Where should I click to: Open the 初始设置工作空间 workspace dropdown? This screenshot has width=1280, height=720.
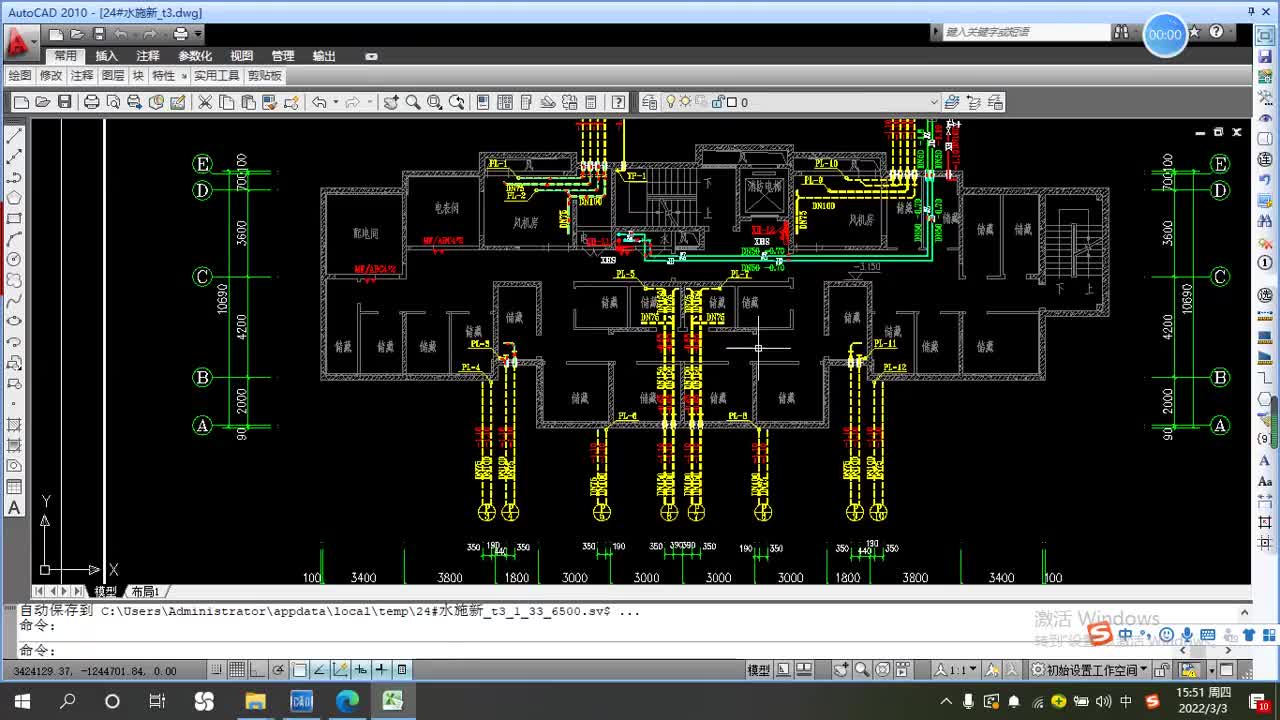[1090, 670]
